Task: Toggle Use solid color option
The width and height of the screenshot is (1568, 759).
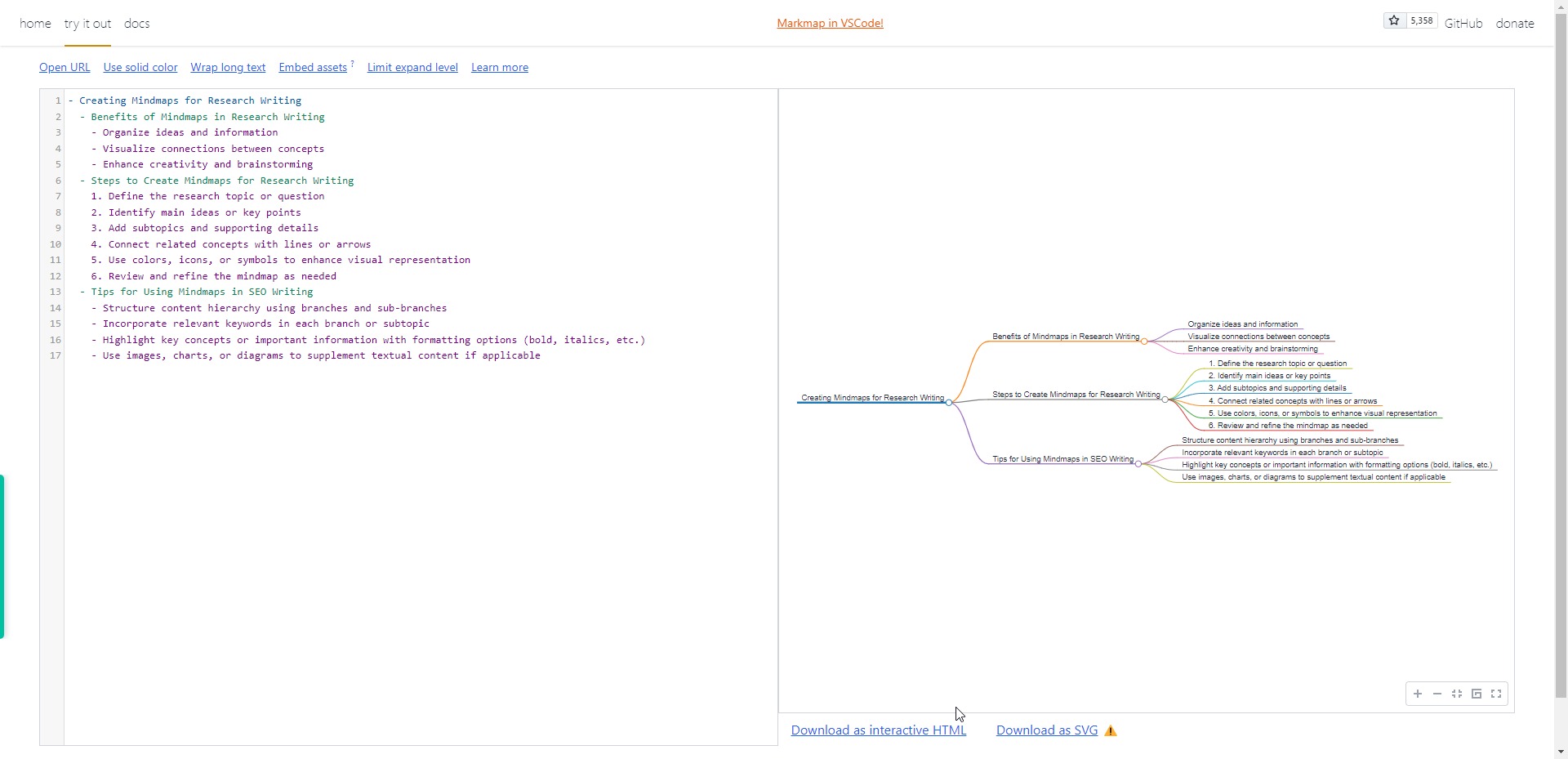Action: tap(140, 68)
